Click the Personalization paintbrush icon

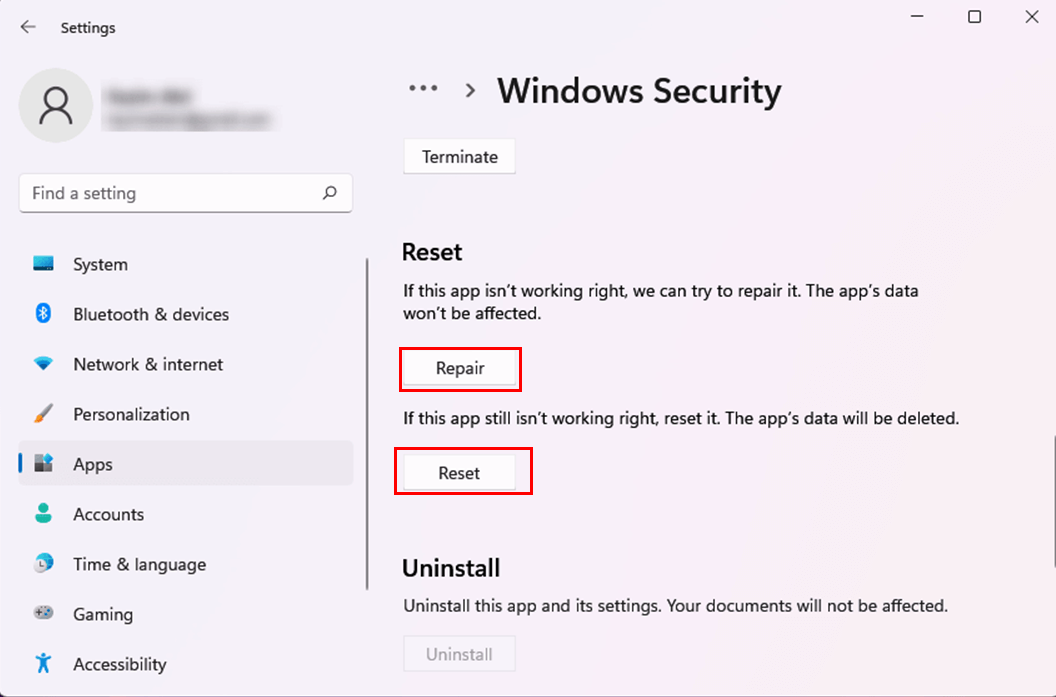coord(43,414)
